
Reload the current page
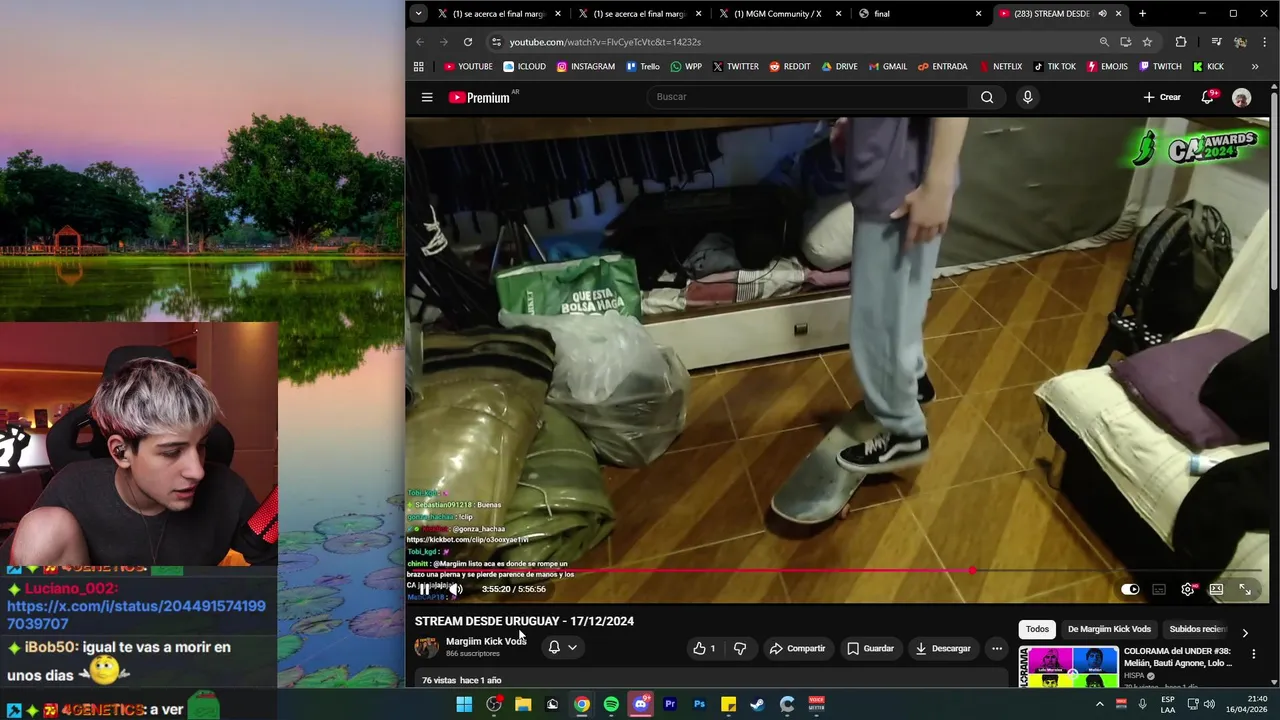(x=468, y=42)
